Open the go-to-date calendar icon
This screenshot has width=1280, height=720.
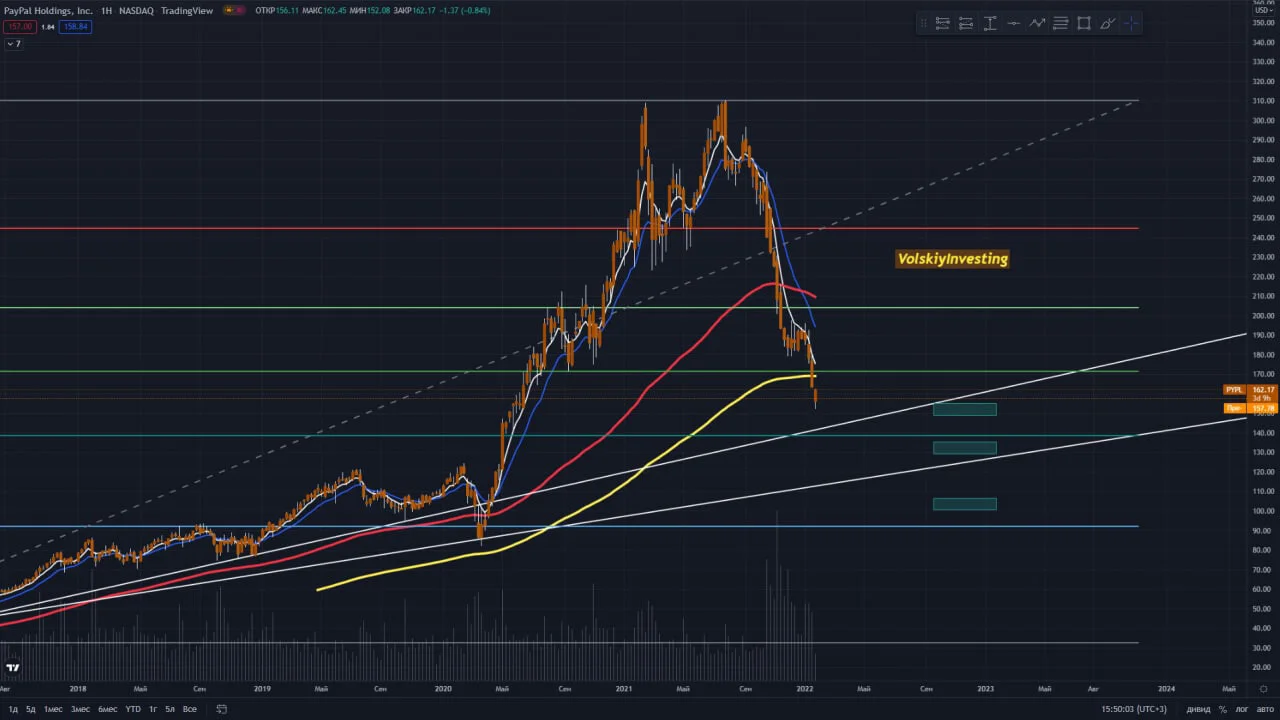click(x=222, y=709)
